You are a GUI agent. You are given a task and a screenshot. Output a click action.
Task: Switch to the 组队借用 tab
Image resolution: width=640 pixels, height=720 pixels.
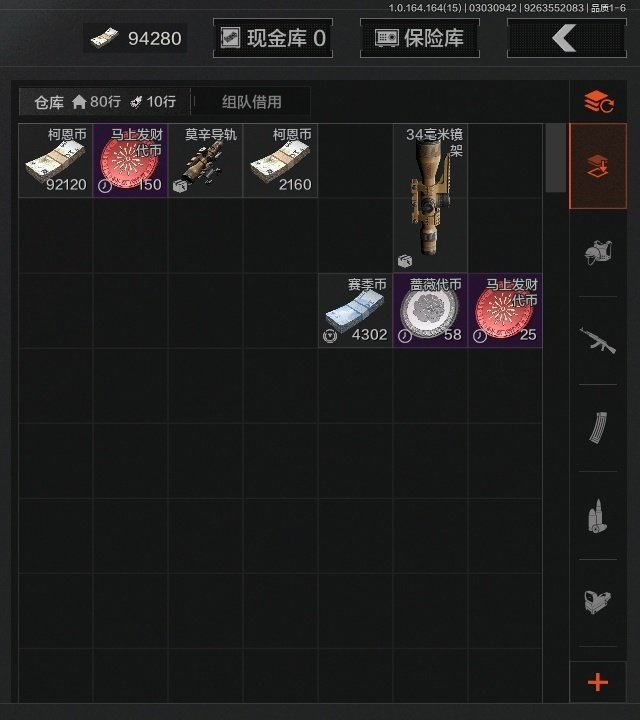pyautogui.click(x=252, y=101)
